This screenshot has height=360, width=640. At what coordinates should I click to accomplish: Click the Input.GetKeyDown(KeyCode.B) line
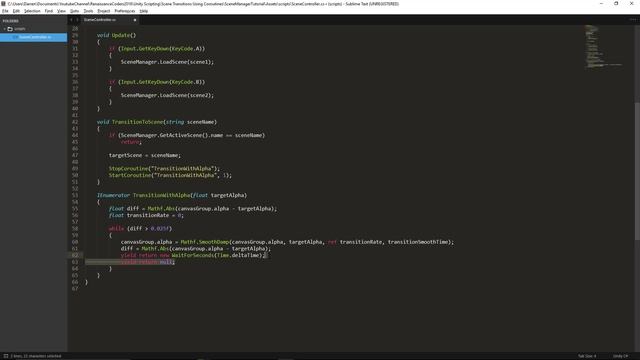(x=157, y=82)
